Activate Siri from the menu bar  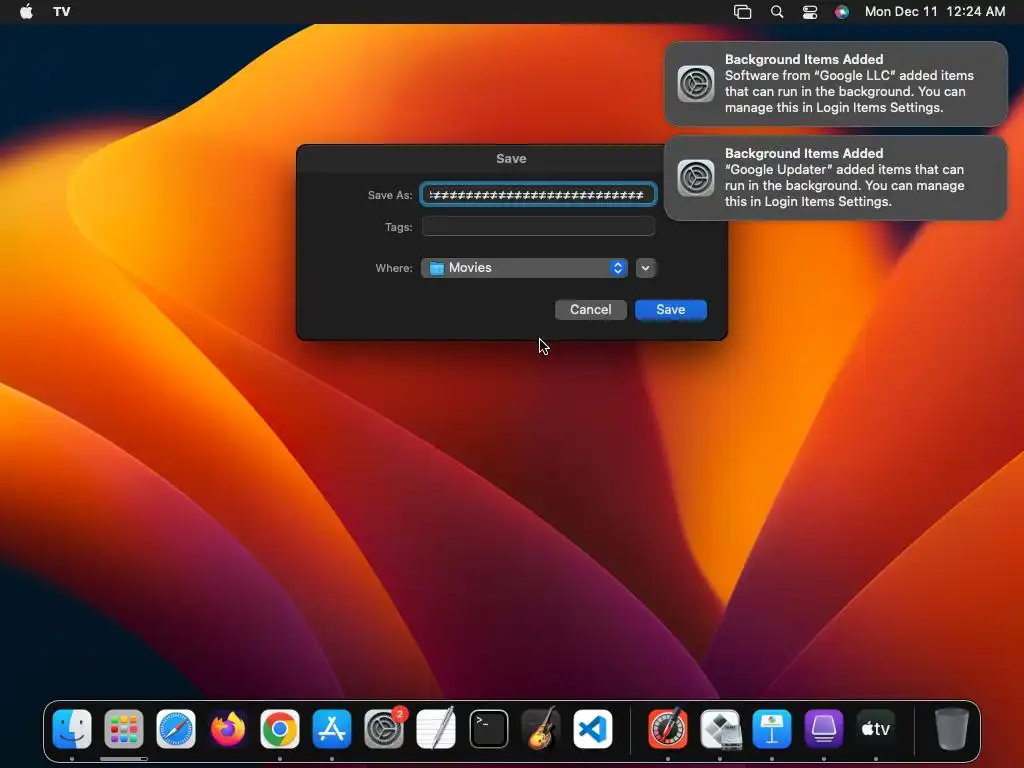click(x=842, y=12)
